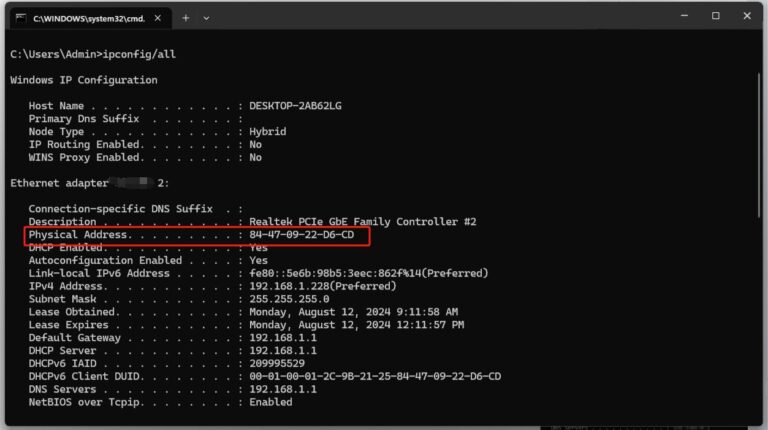Click the Autoconfiguration Enabled Yes value
This screenshot has width=768, height=430.
point(258,261)
